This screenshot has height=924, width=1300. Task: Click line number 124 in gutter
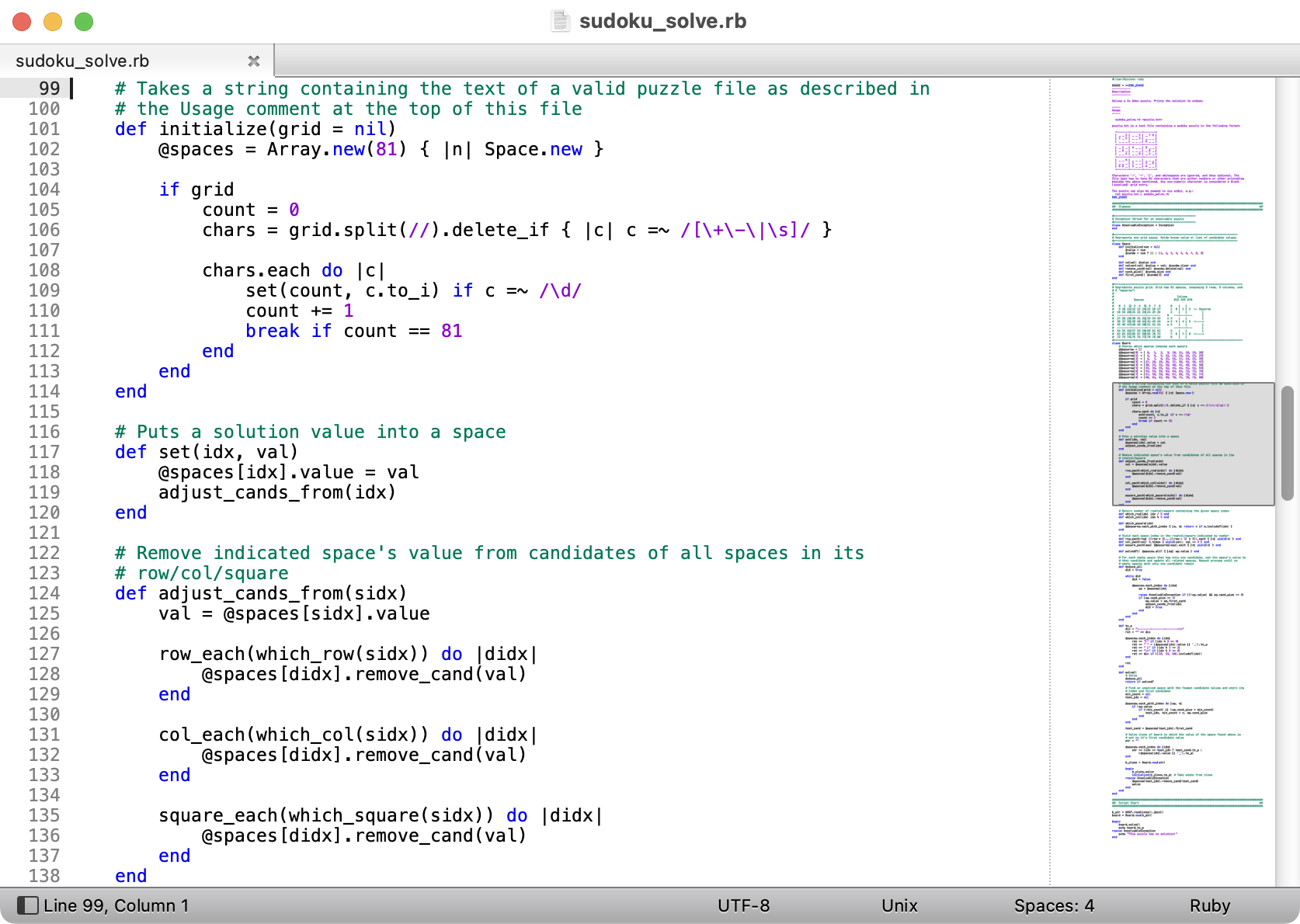pyautogui.click(x=43, y=593)
